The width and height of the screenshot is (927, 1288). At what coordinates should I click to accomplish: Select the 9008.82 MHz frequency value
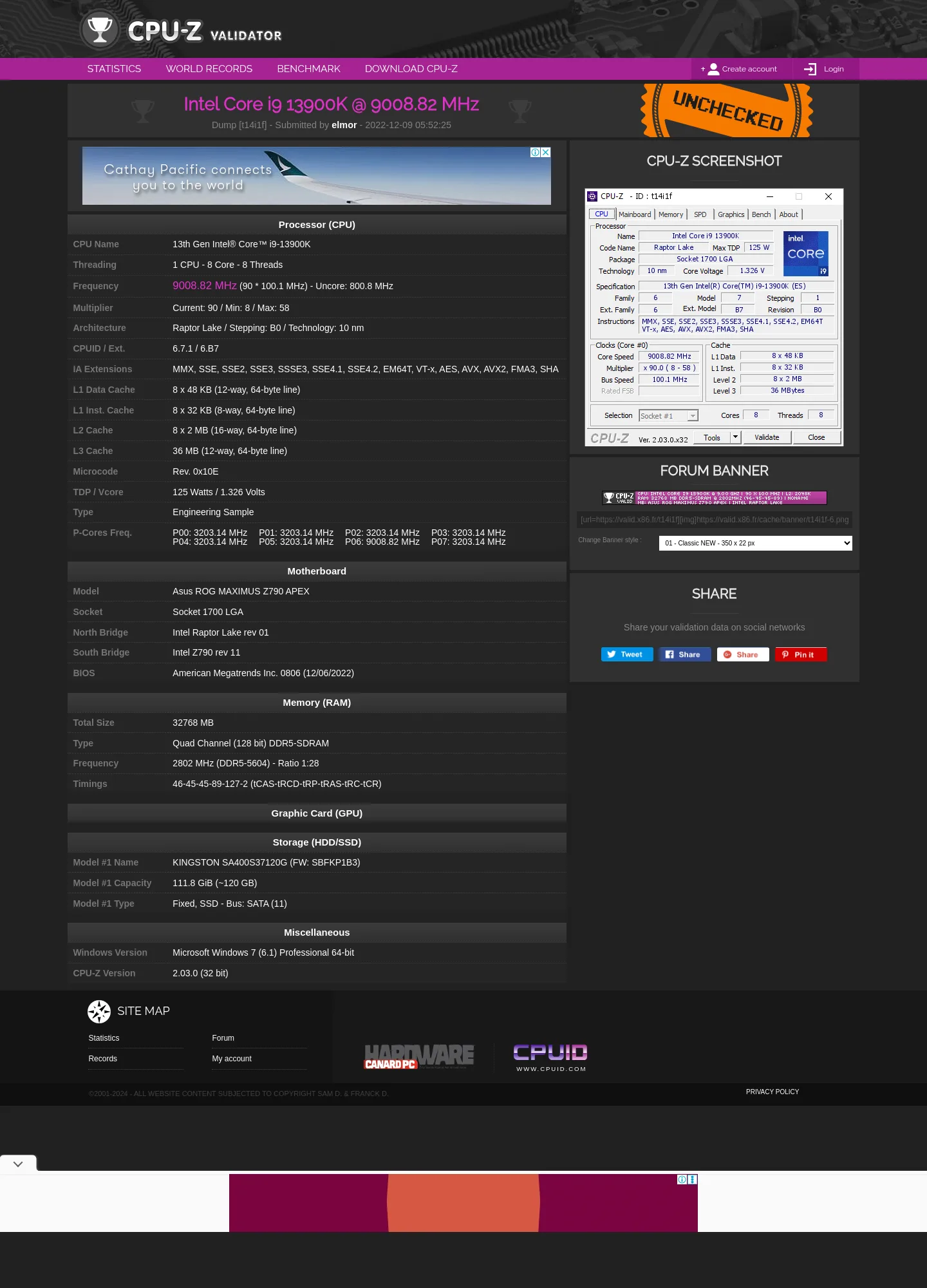tap(205, 285)
